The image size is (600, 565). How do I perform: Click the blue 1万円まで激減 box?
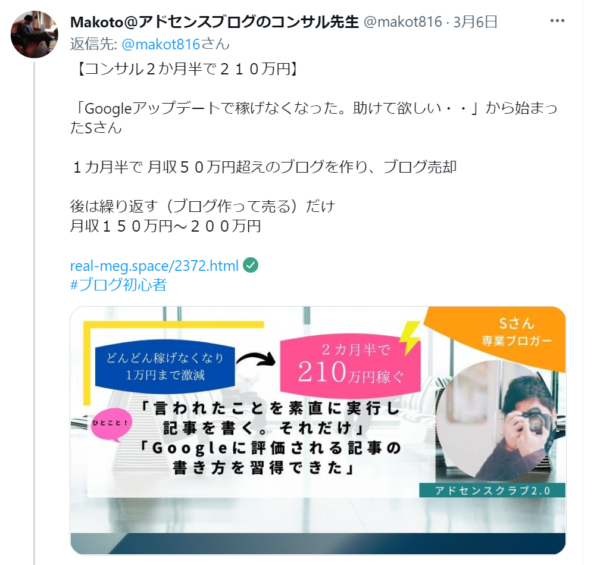165,366
